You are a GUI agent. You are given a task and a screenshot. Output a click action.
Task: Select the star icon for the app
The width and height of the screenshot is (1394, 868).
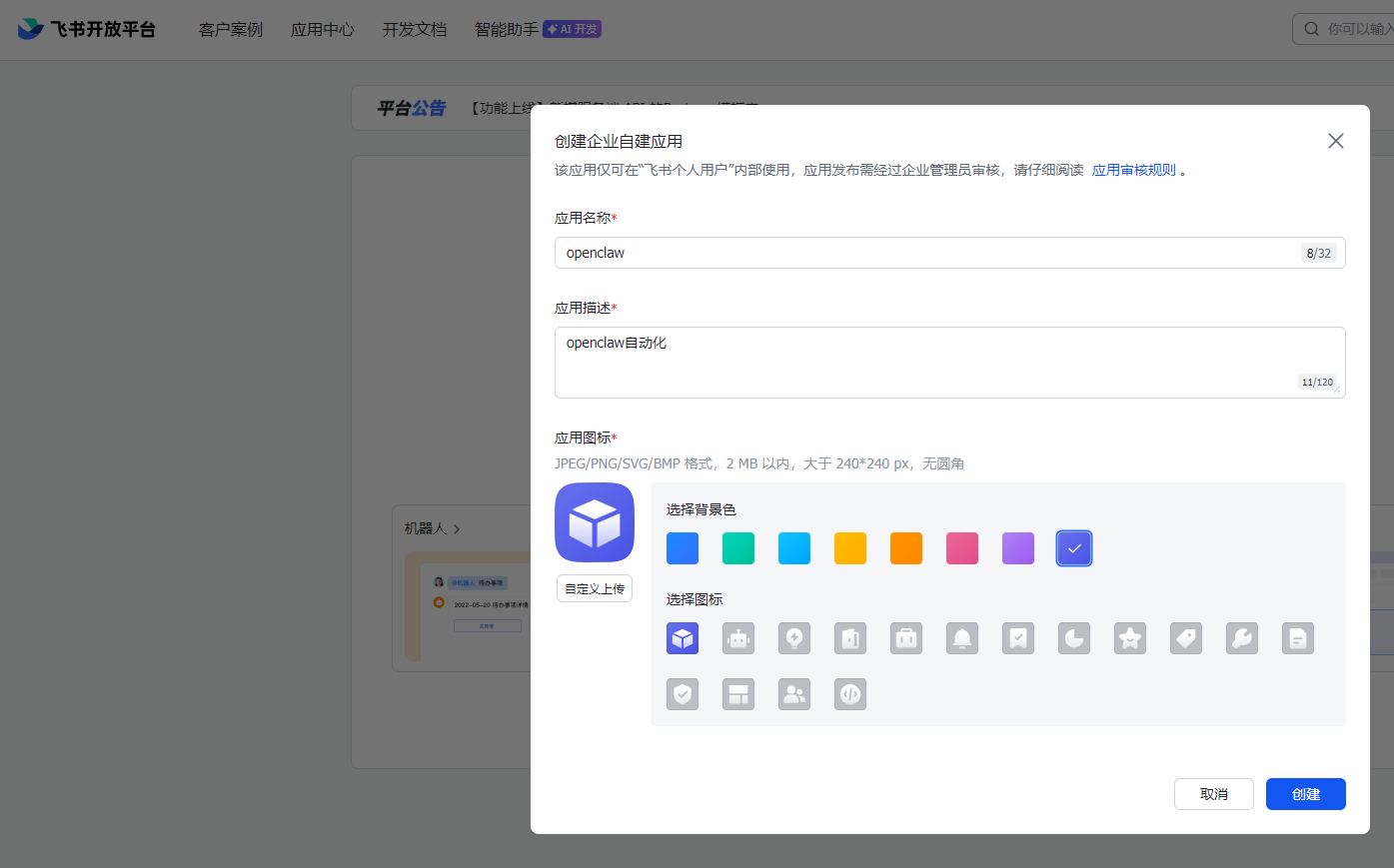pos(1130,638)
